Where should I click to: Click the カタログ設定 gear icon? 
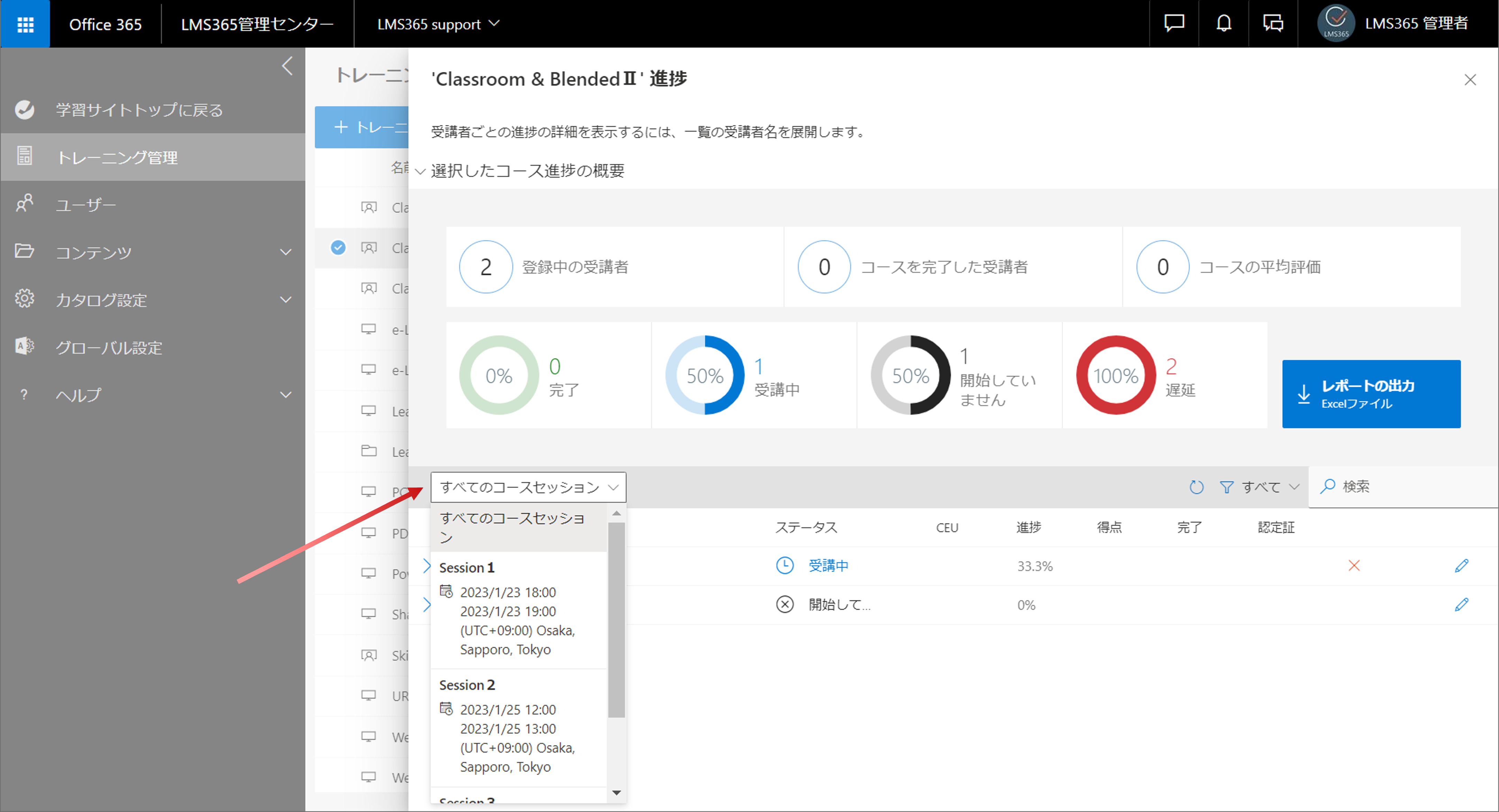click(25, 298)
